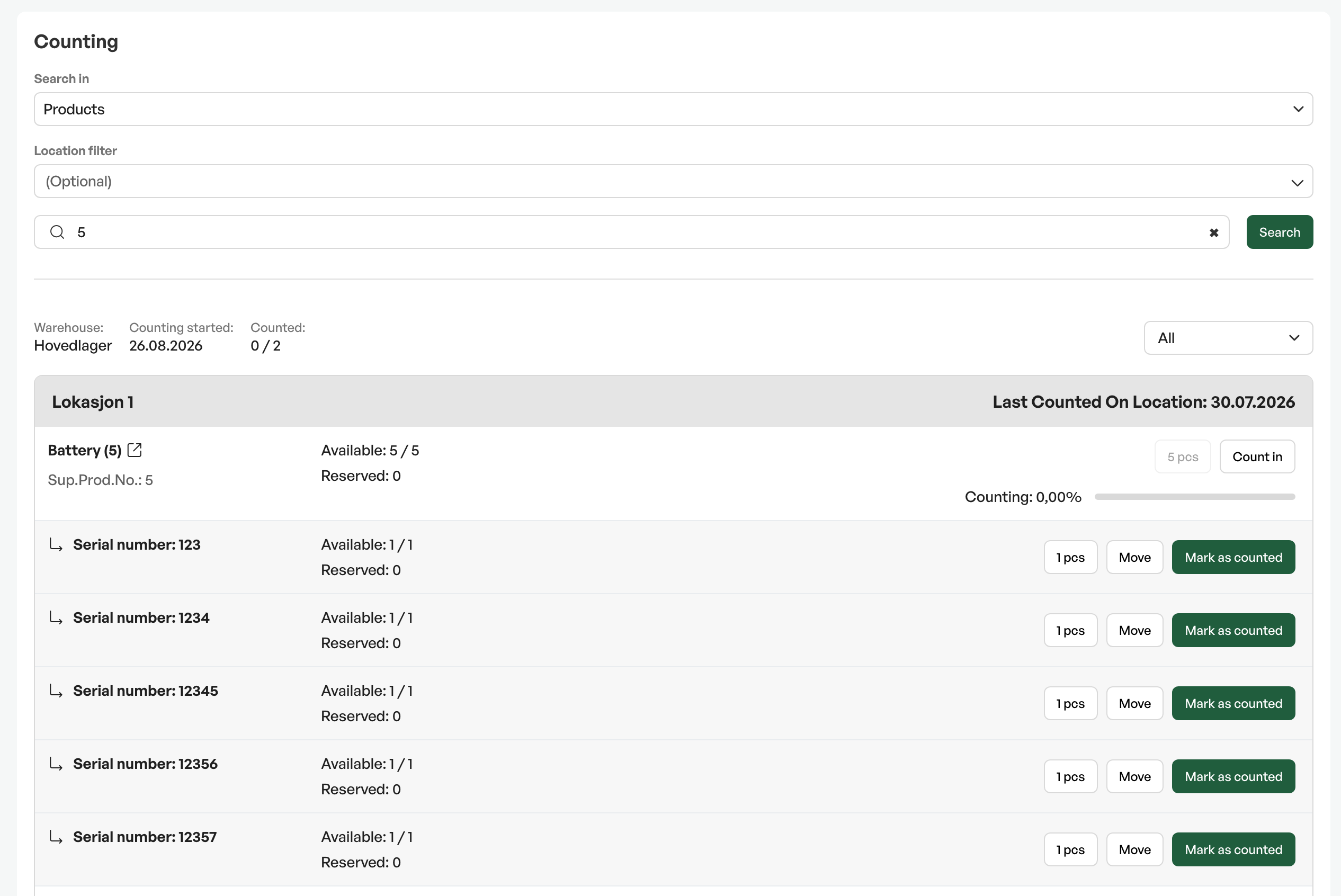Click the Serial number: 12345 label
1341x896 pixels.
click(146, 691)
